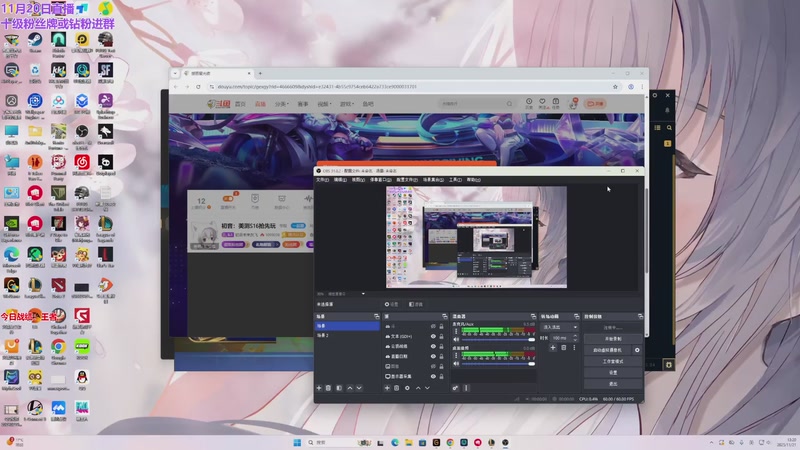Viewport: 800px width, 450px height.
Task: Show hidden system tray icons chevron
Action: coord(711,442)
